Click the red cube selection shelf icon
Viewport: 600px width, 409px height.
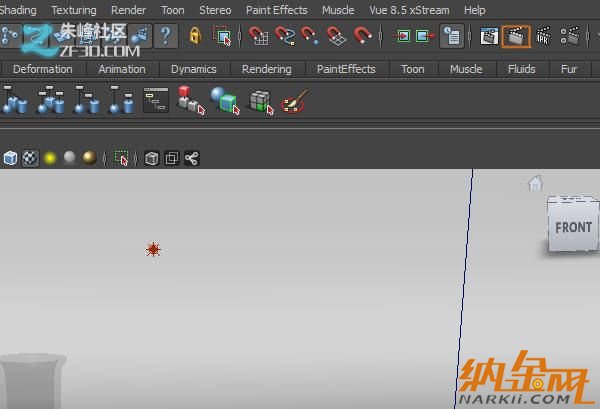pyautogui.click(x=190, y=99)
